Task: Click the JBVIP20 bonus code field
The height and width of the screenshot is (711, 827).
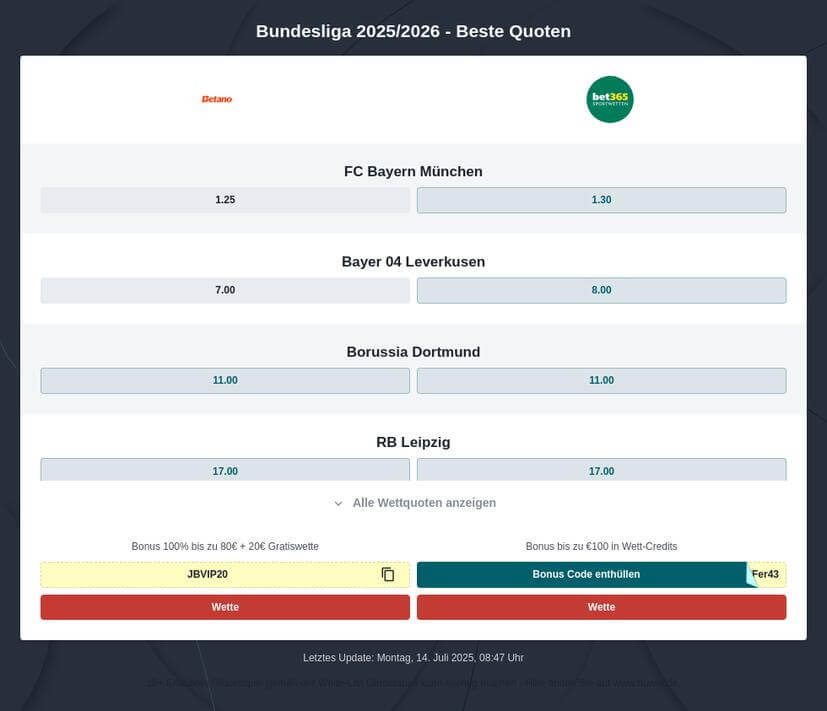Action: [x=225, y=574]
